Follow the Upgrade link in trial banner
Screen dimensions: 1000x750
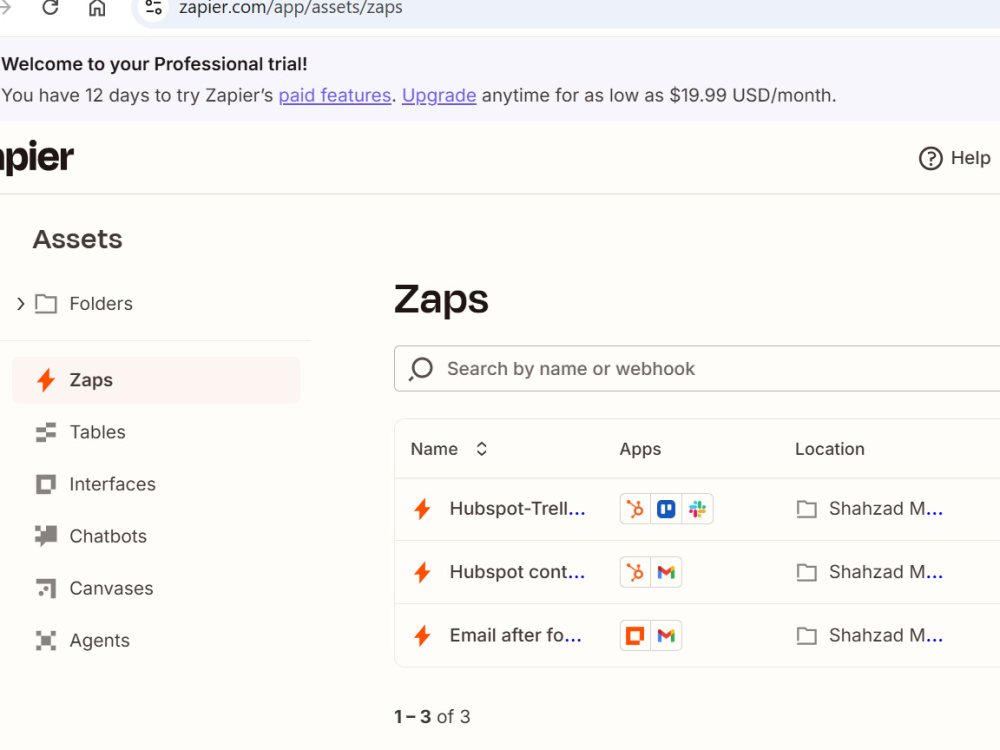point(439,95)
